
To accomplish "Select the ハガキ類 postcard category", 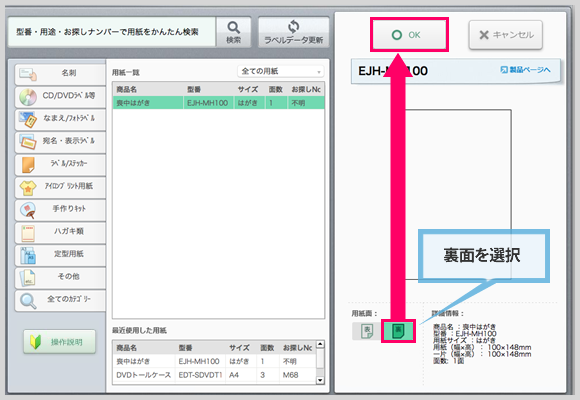I will click(60, 232).
